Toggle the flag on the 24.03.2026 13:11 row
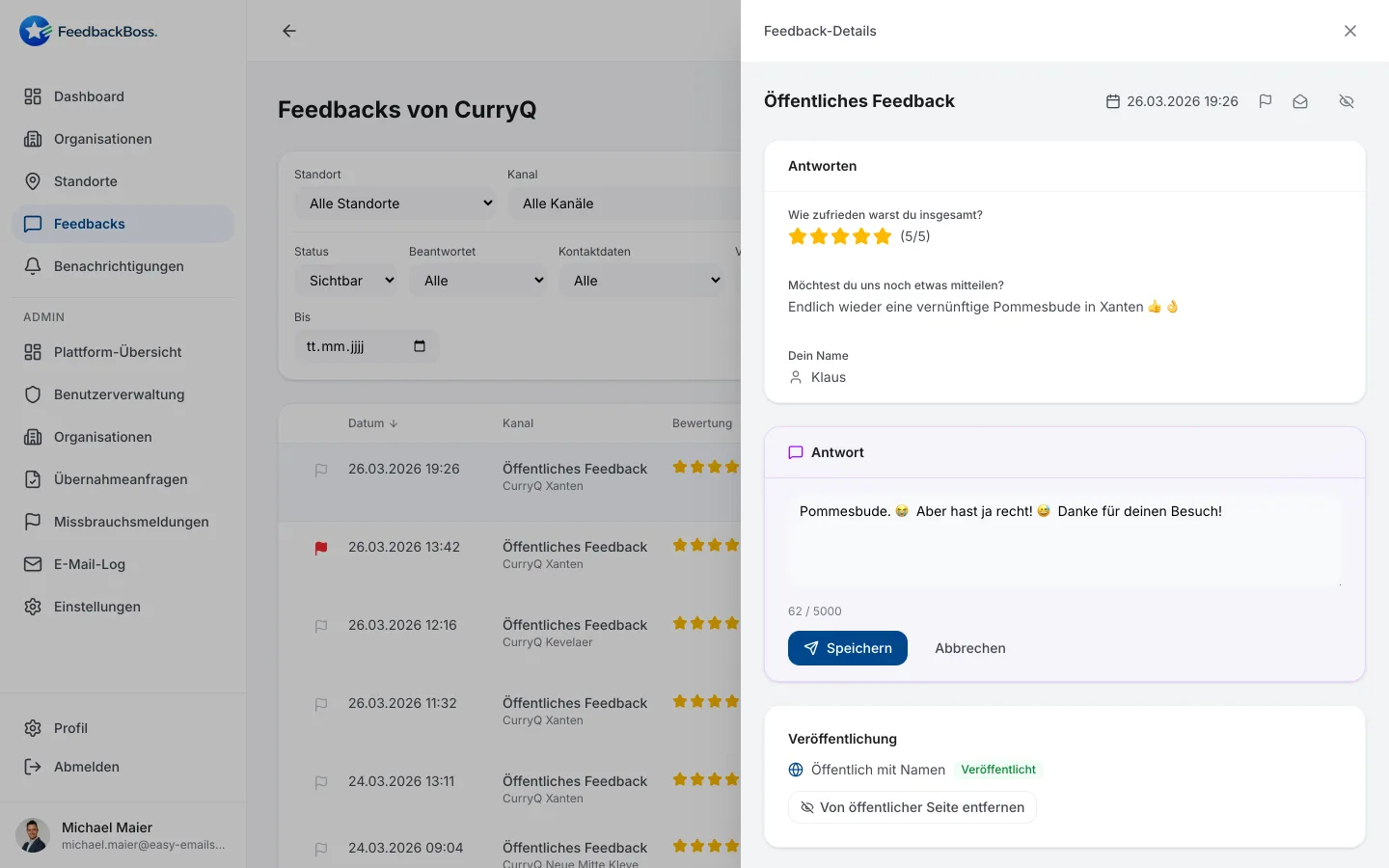 (321, 782)
